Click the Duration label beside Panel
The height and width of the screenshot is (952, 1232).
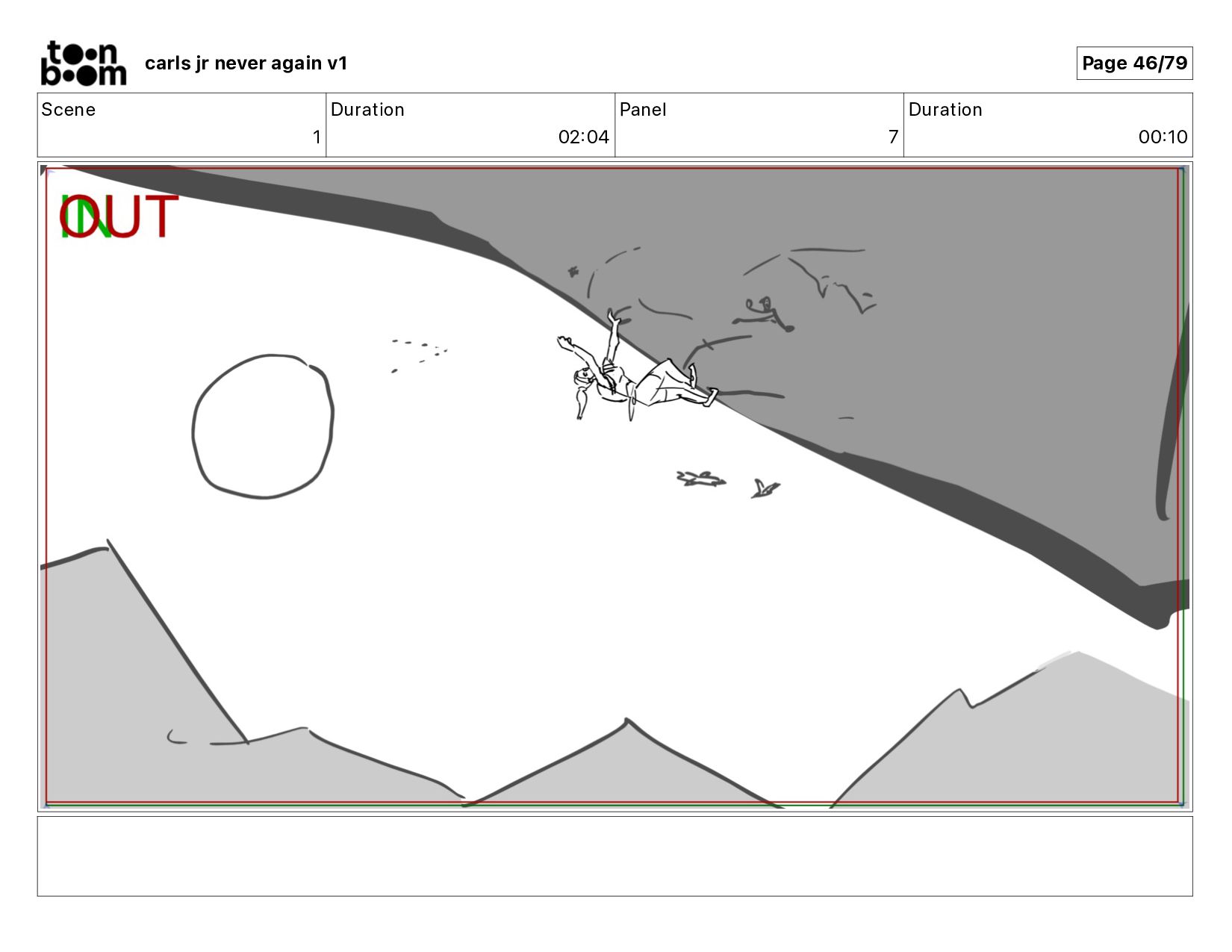(x=945, y=110)
